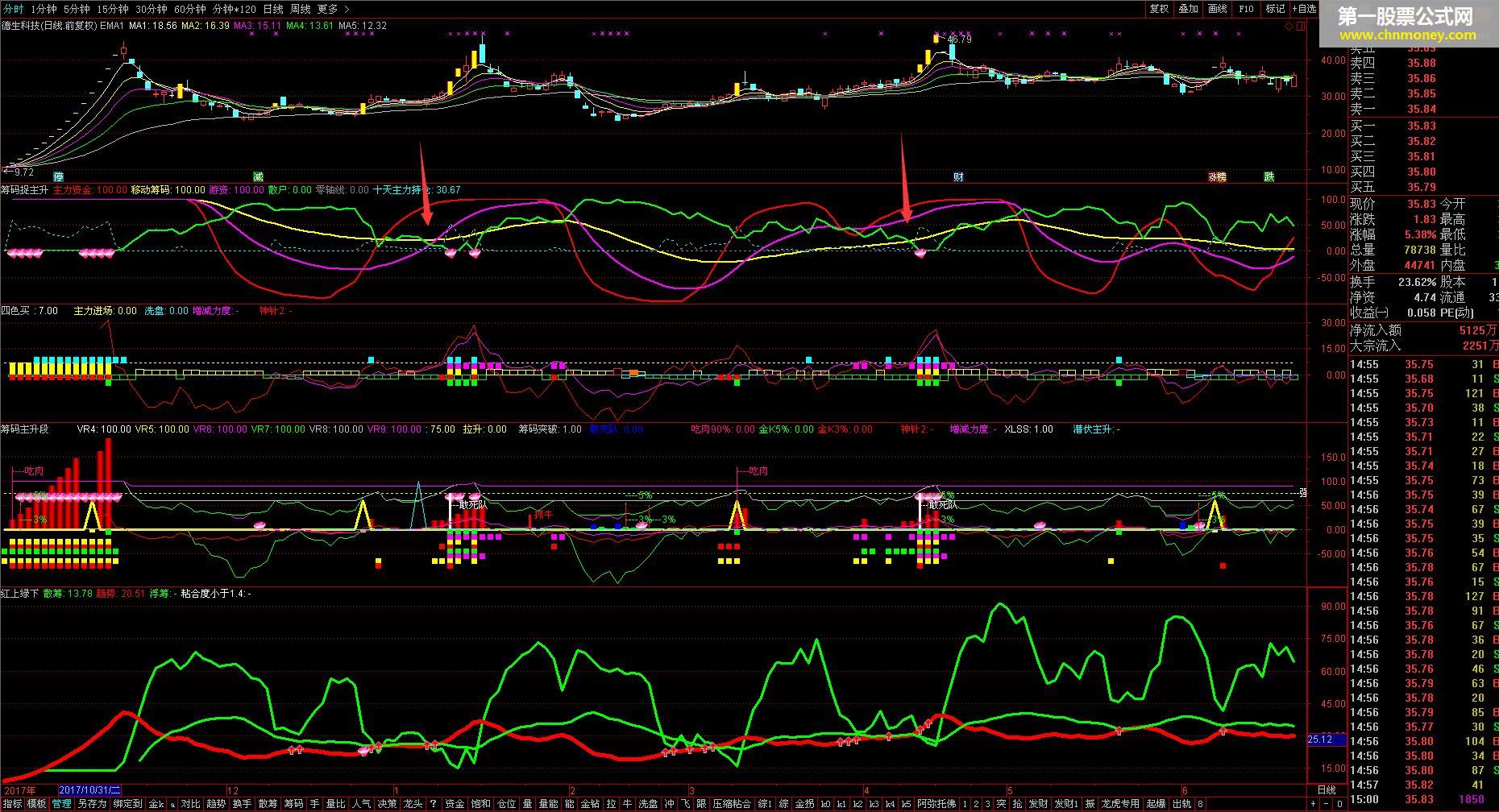This screenshot has height=812, width=1499.
Task: Select the 30分钟 period
Action: 152,9
